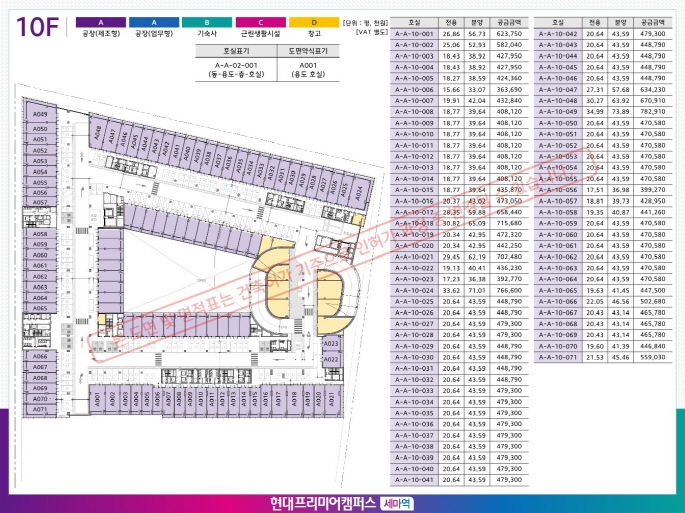
Task: Select unit A049 on the floor plan
Action: [x=40, y=116]
